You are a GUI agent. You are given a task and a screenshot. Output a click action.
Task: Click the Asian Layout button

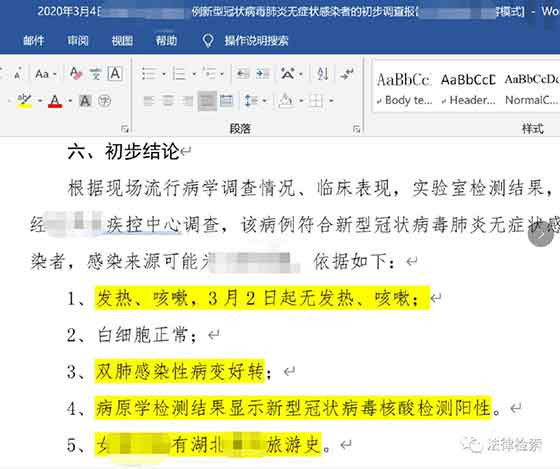pyautogui.click(x=288, y=74)
